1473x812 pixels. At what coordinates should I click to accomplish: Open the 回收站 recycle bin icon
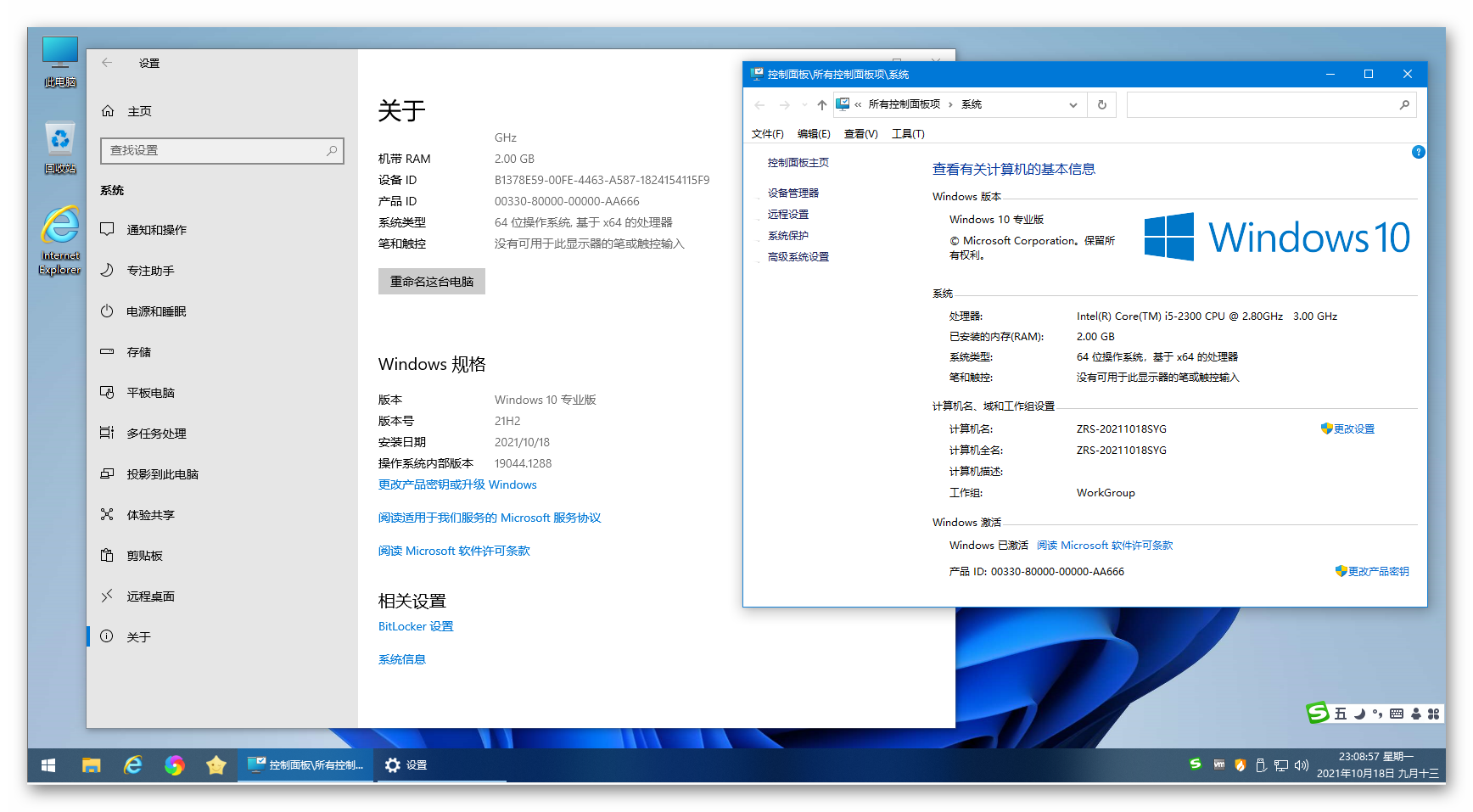[x=60, y=148]
